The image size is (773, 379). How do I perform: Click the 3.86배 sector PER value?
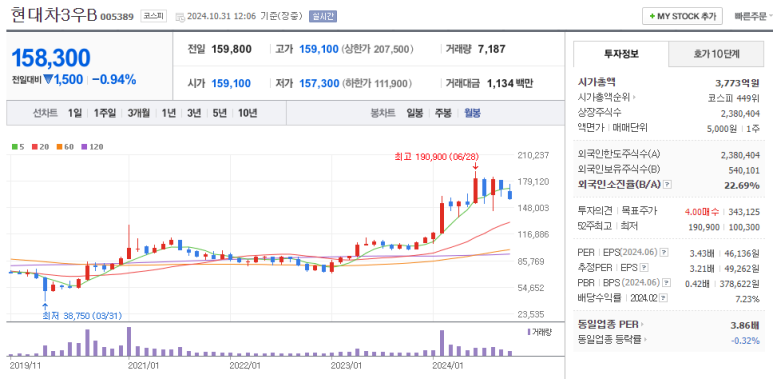[x=744, y=325]
